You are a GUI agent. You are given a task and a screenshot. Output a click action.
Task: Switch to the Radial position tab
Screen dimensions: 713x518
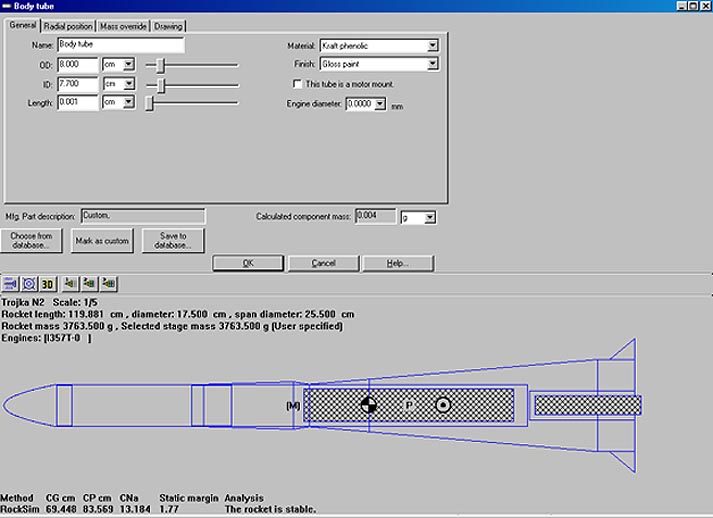[68, 26]
